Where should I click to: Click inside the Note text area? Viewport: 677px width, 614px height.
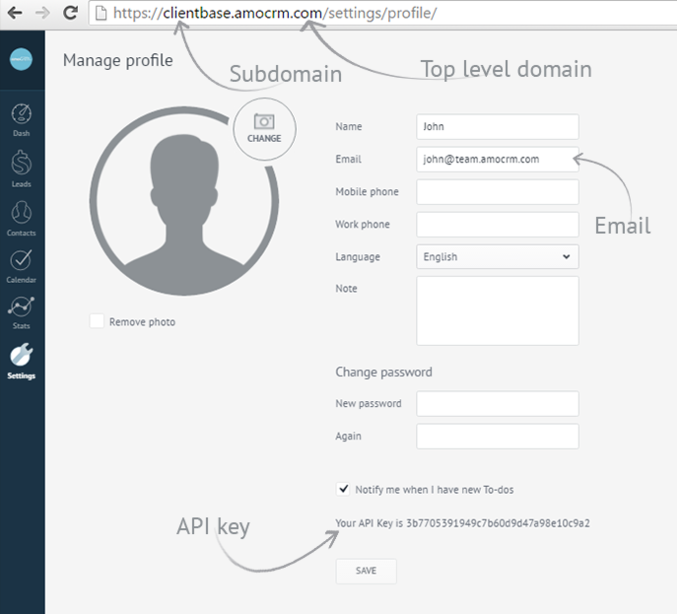point(497,311)
